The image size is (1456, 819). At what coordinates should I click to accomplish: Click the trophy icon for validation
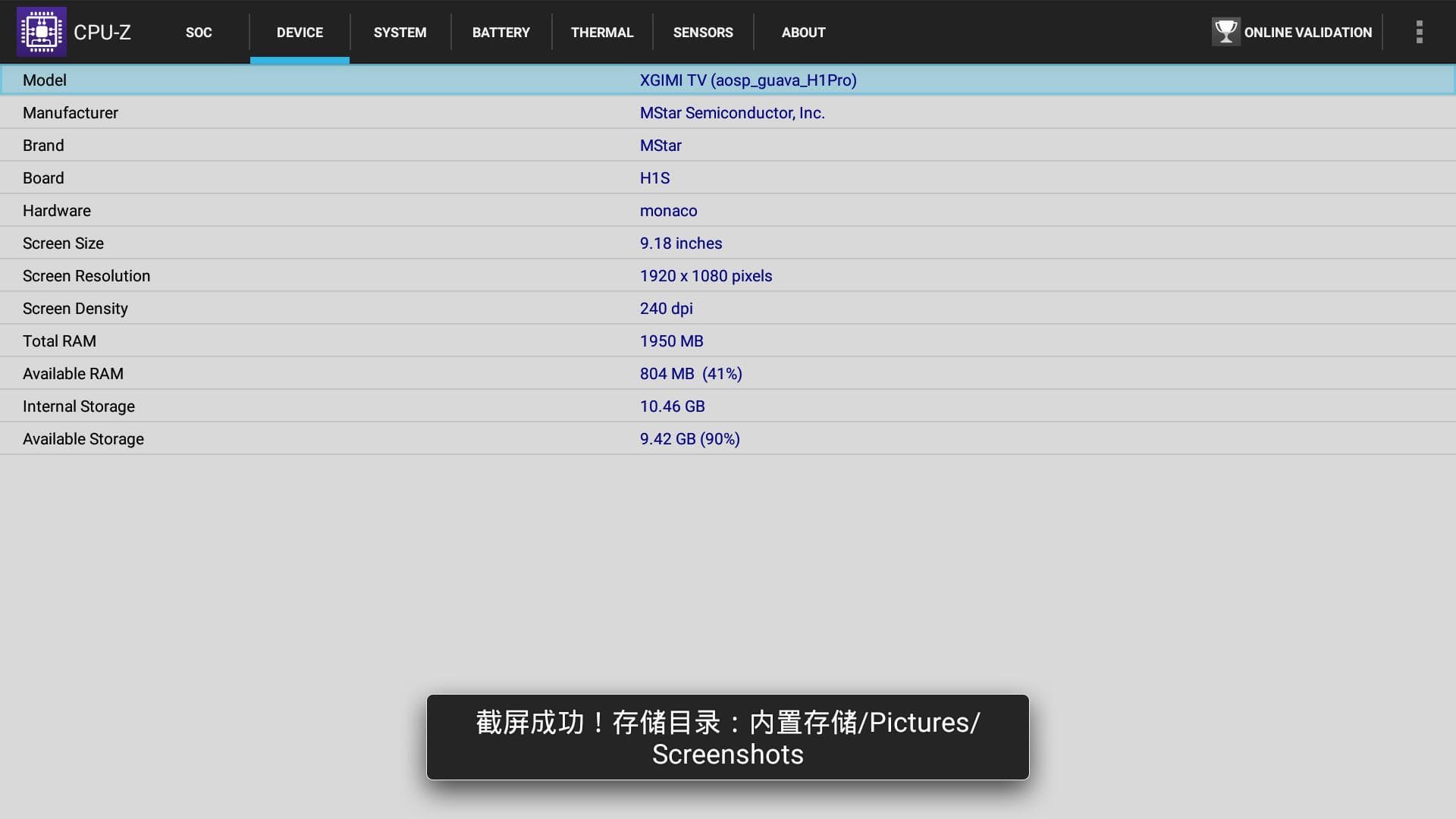[1225, 32]
